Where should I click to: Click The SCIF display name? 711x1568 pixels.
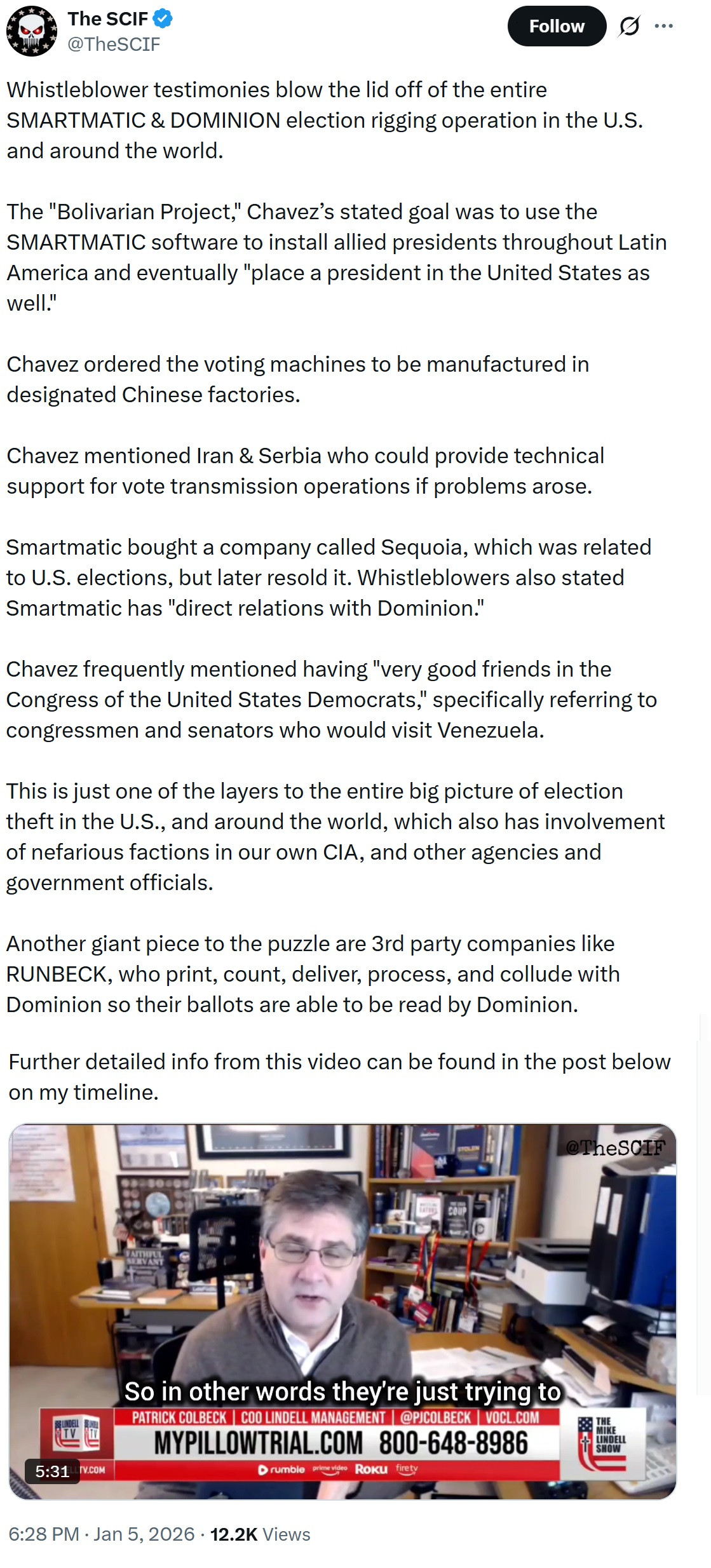pyautogui.click(x=107, y=19)
